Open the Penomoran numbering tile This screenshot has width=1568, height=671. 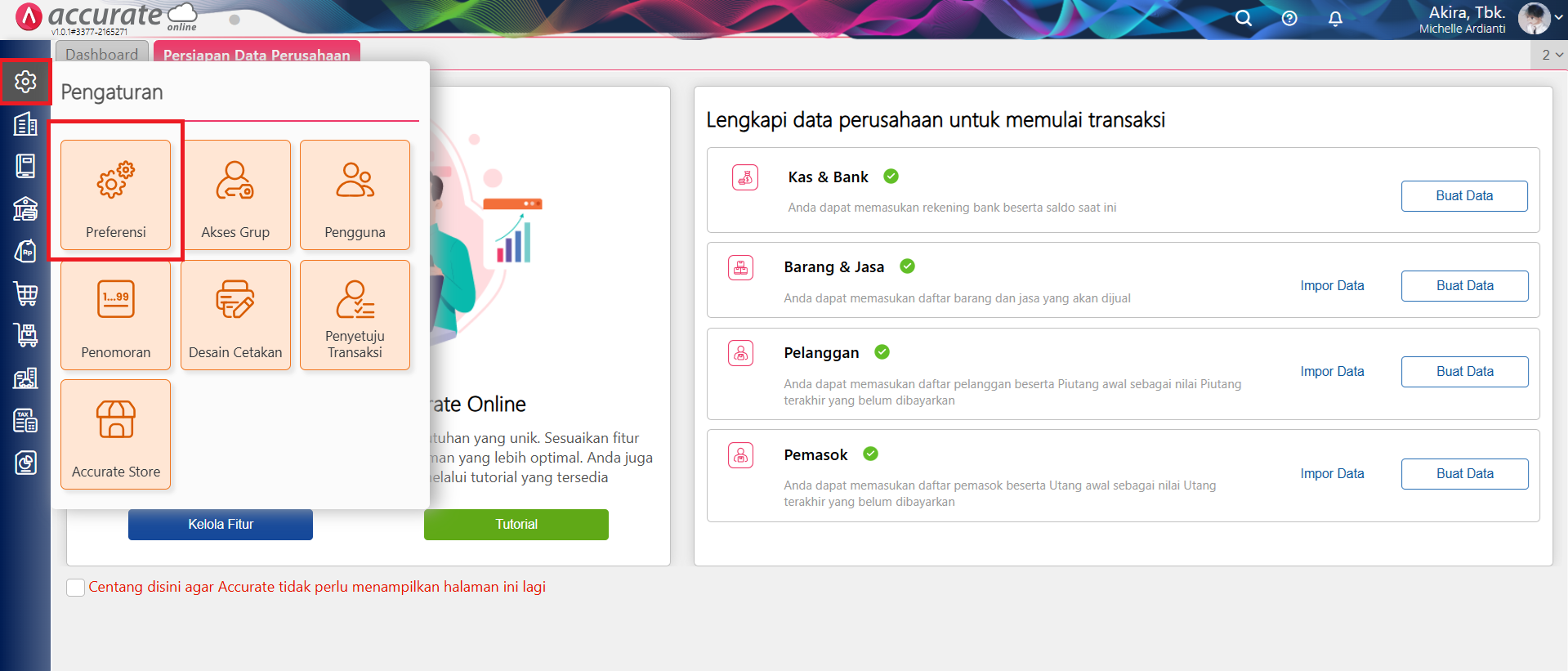coord(115,315)
